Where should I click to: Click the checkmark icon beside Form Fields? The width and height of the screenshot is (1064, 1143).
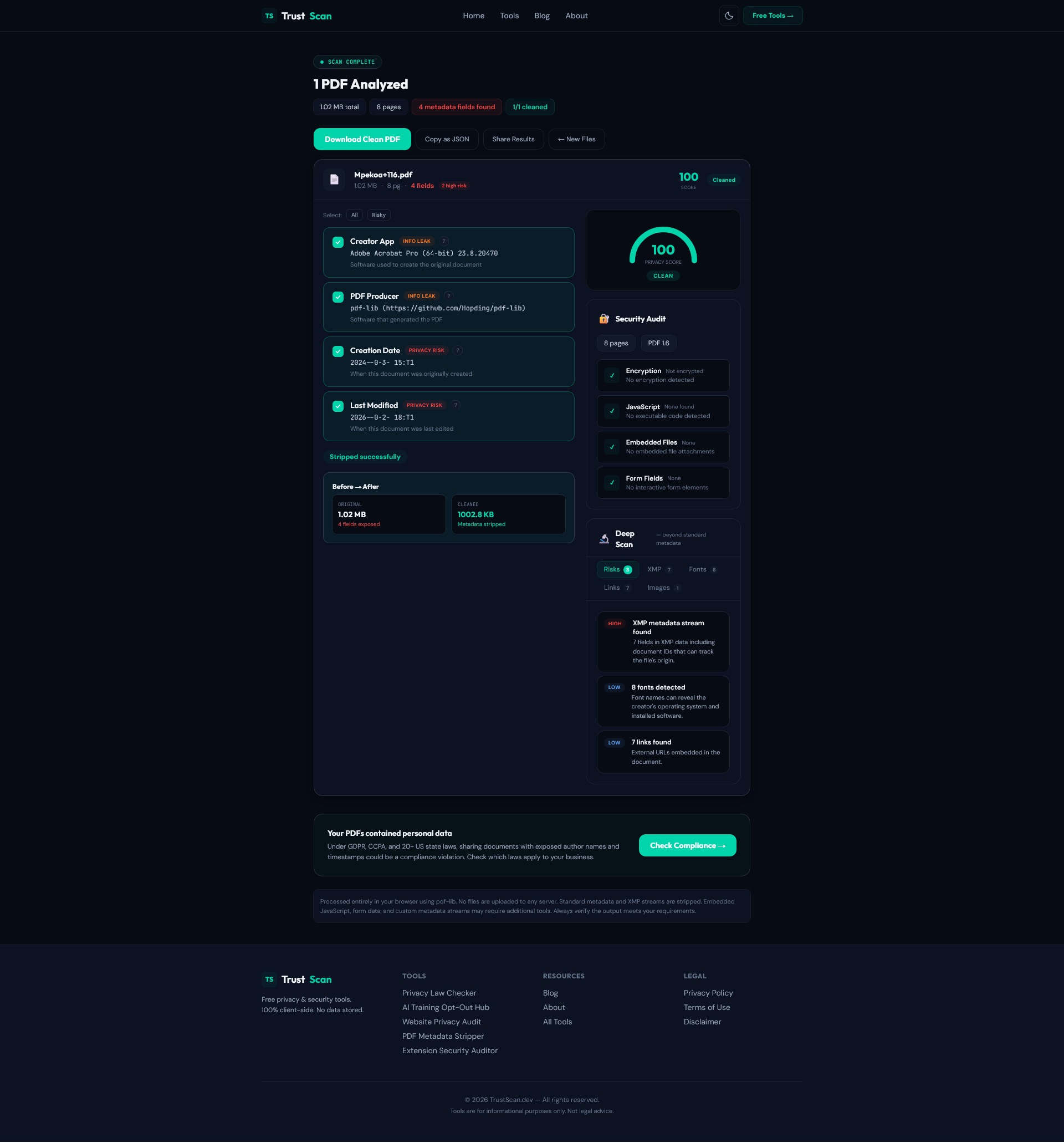(611, 482)
